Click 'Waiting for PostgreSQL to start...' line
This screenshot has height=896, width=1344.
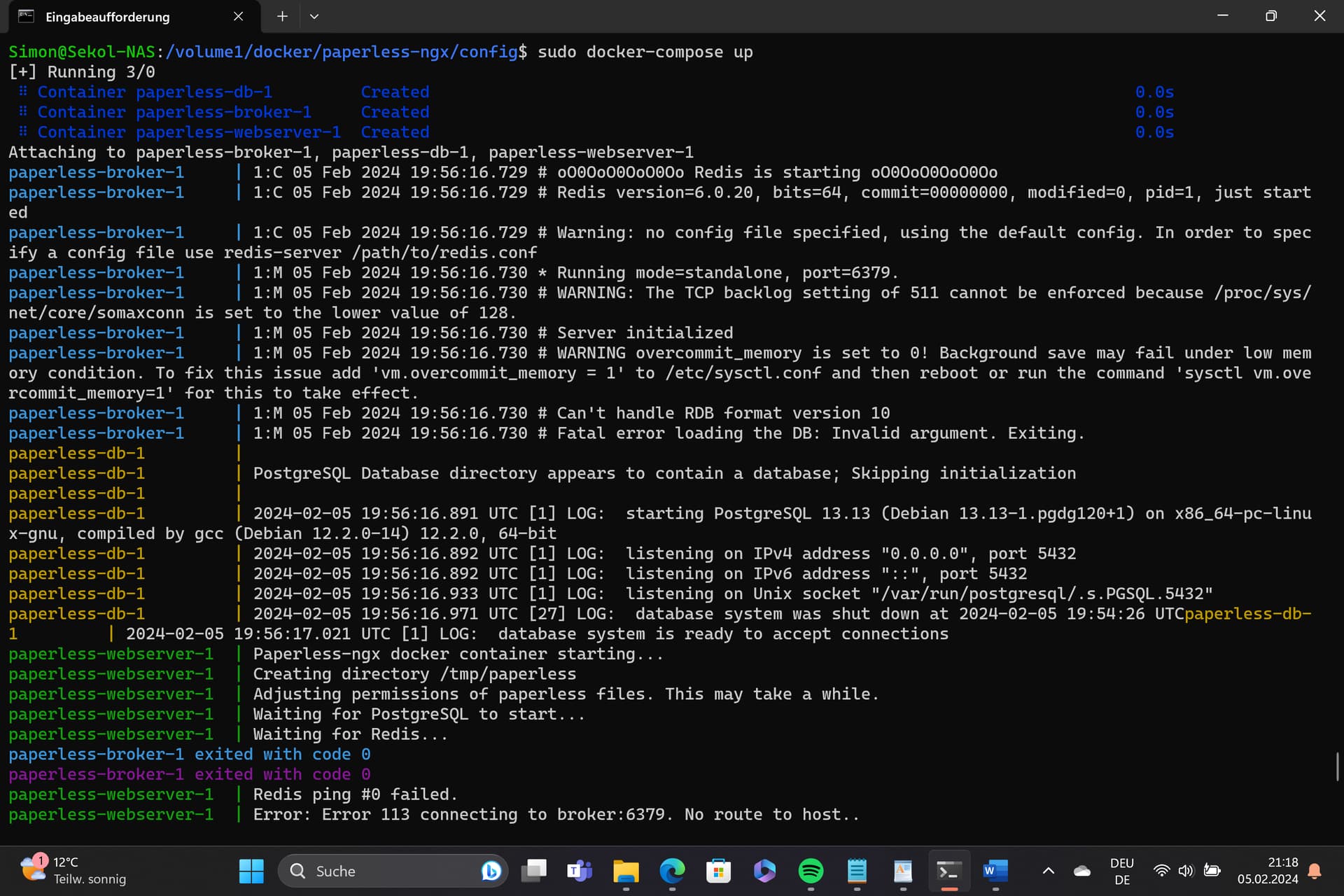coord(419,714)
